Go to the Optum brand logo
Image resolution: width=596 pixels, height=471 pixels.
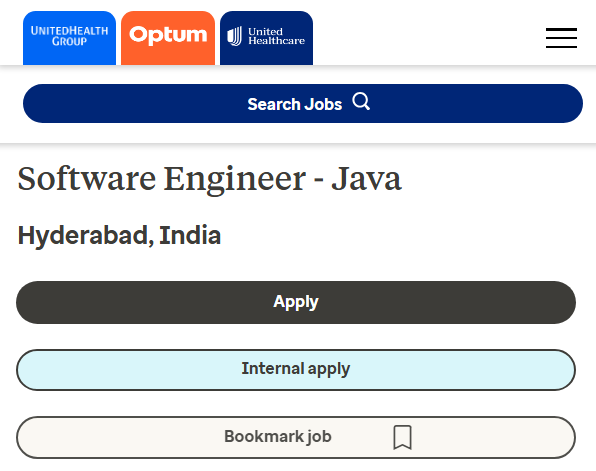click(168, 38)
